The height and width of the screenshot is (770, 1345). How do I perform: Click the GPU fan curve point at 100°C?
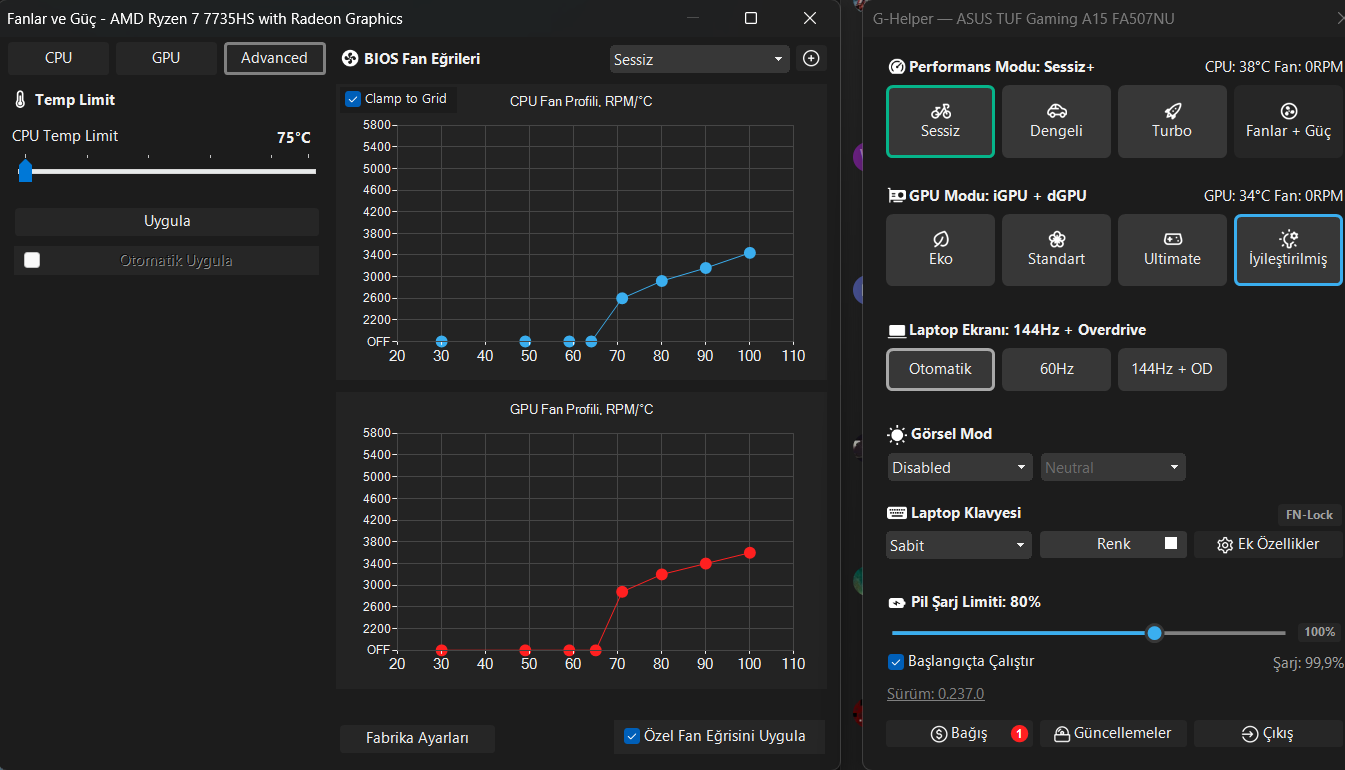coord(749,553)
